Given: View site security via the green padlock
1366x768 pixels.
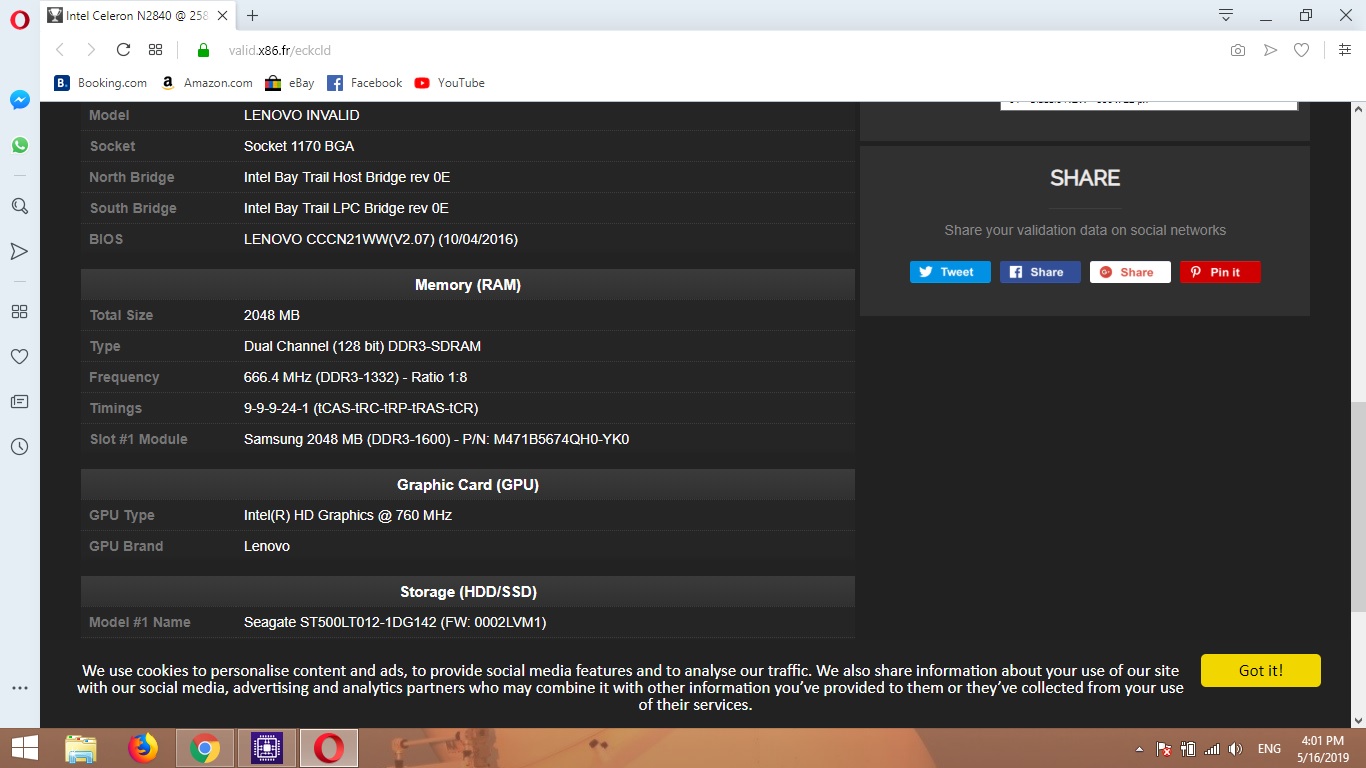Looking at the screenshot, I should tap(203, 50).
